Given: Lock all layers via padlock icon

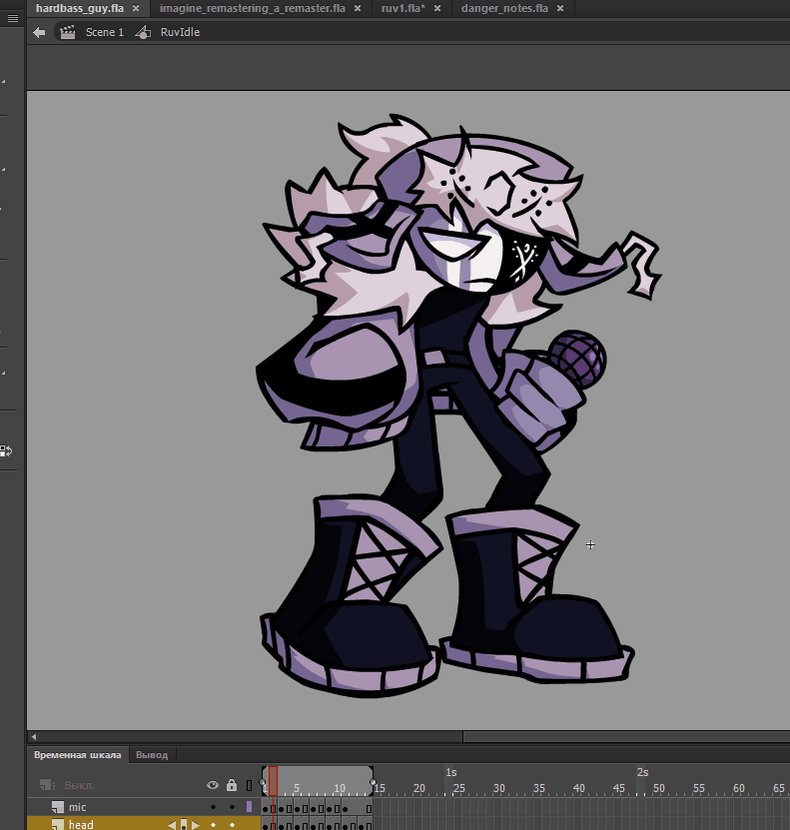Looking at the screenshot, I should pos(231,784).
